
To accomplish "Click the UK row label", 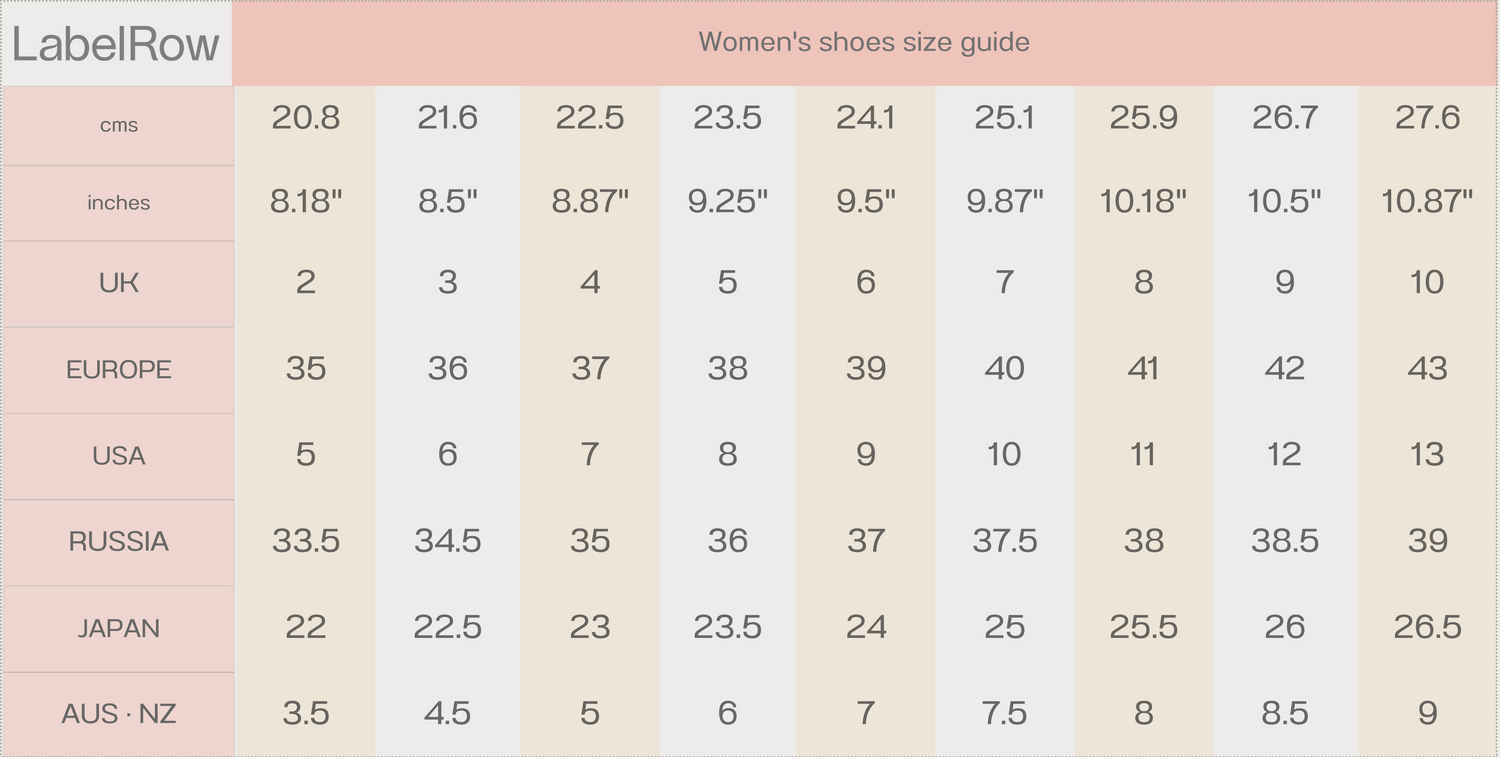I will click(118, 283).
